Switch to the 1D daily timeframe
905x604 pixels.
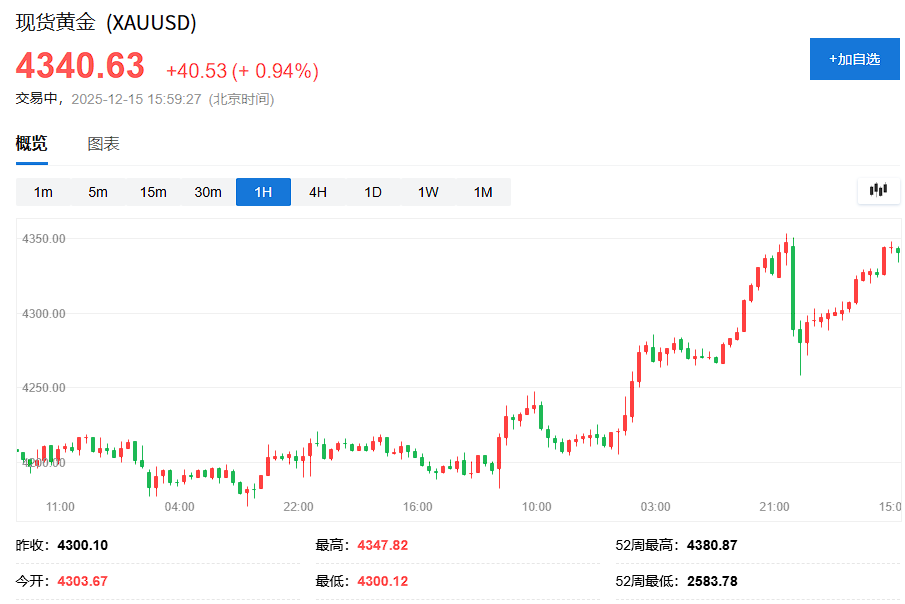pos(372,191)
